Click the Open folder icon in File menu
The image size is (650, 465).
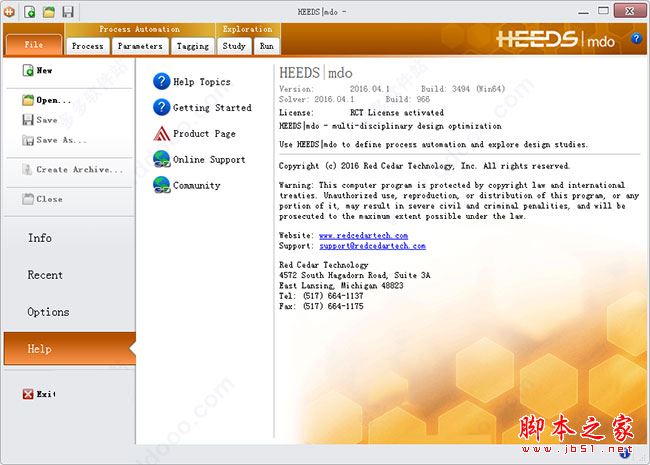point(28,100)
